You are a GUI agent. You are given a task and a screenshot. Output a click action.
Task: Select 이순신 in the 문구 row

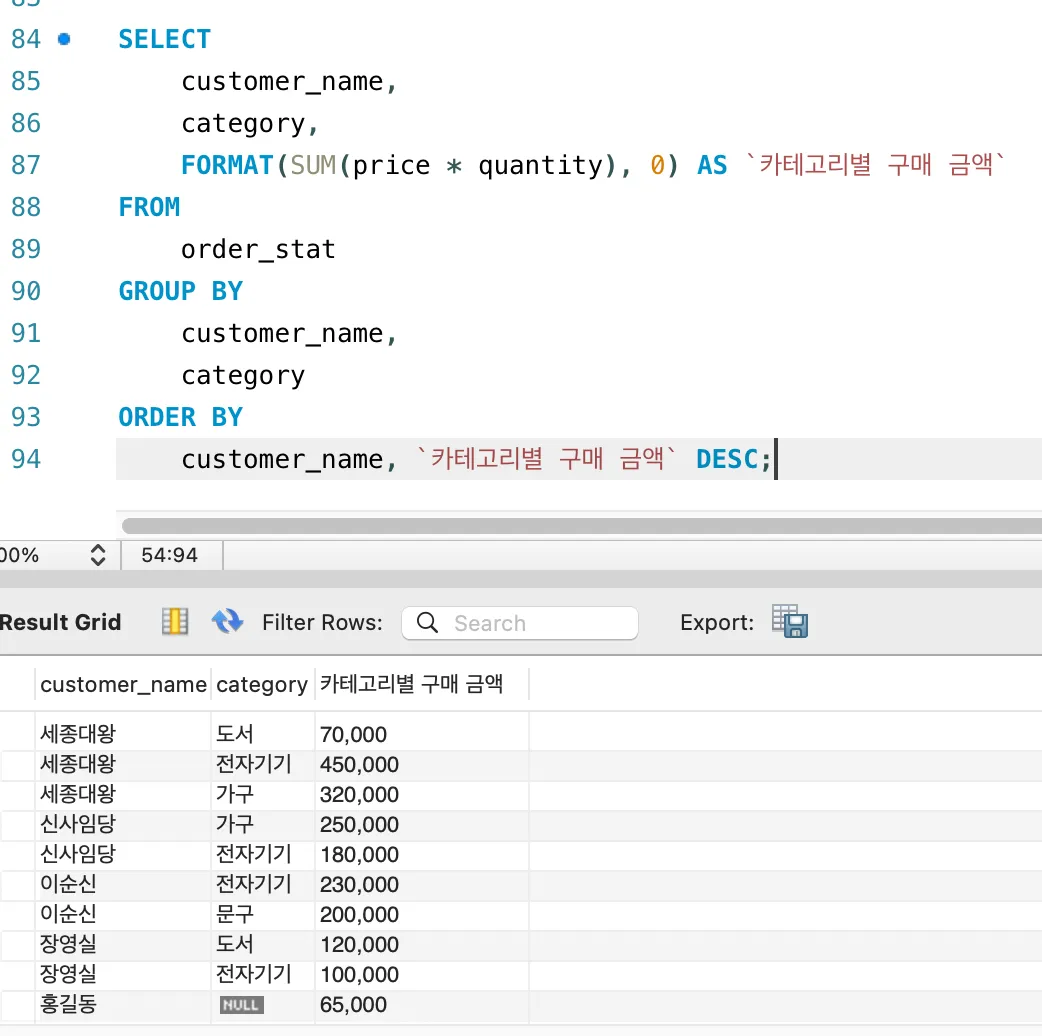[x=123, y=914]
